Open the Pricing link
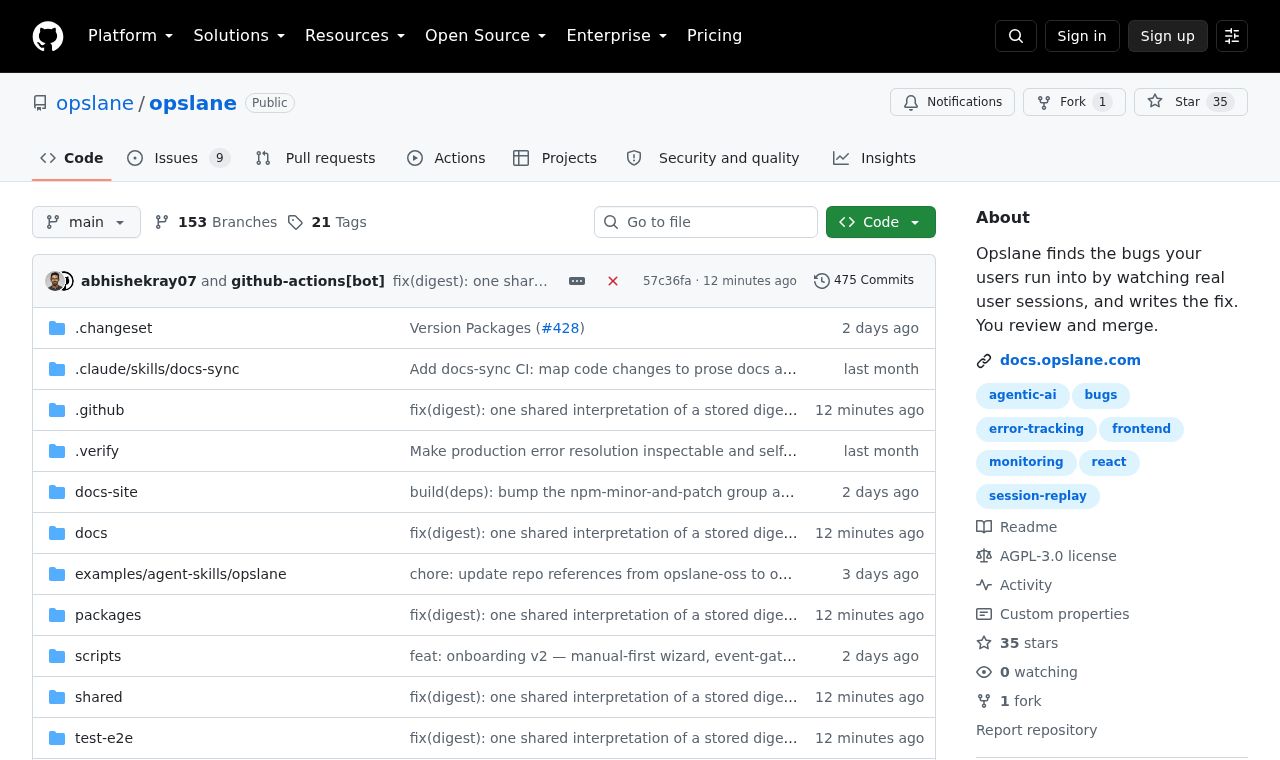This screenshot has width=1280, height=760. (715, 36)
